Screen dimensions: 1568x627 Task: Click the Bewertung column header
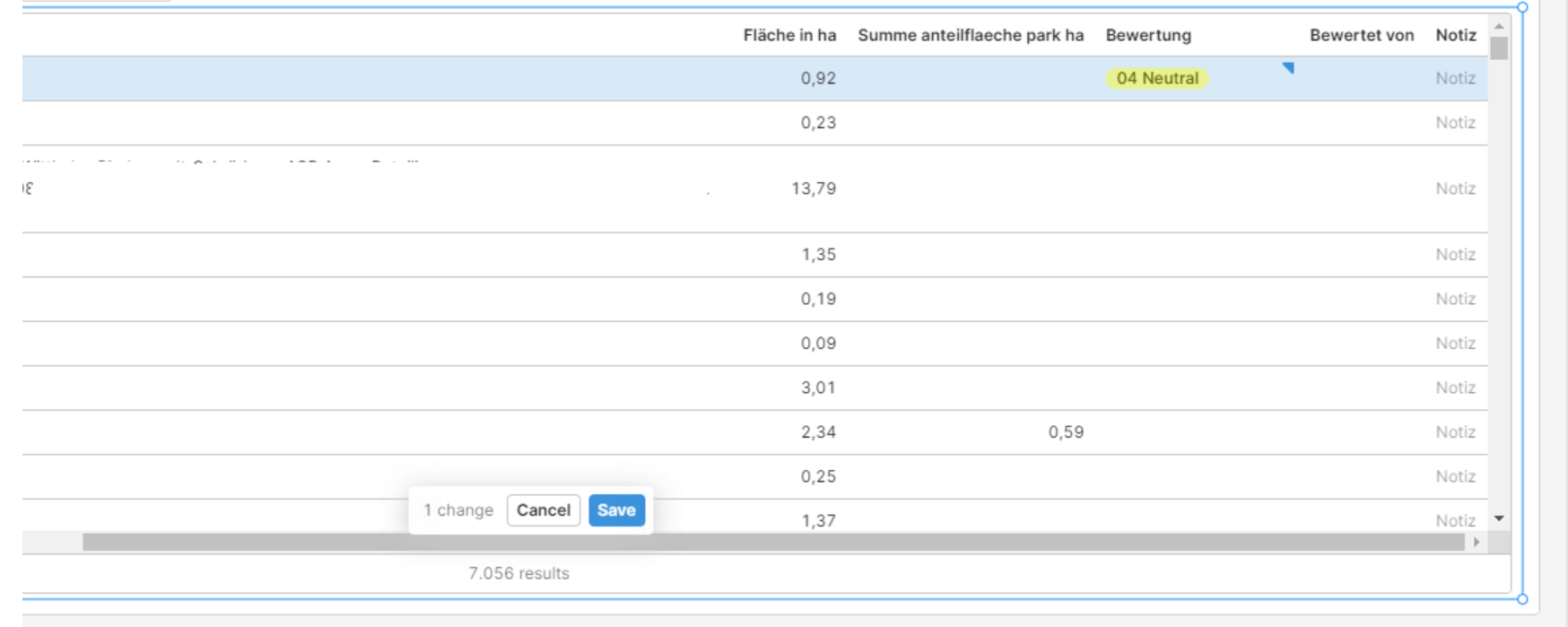click(x=1148, y=35)
